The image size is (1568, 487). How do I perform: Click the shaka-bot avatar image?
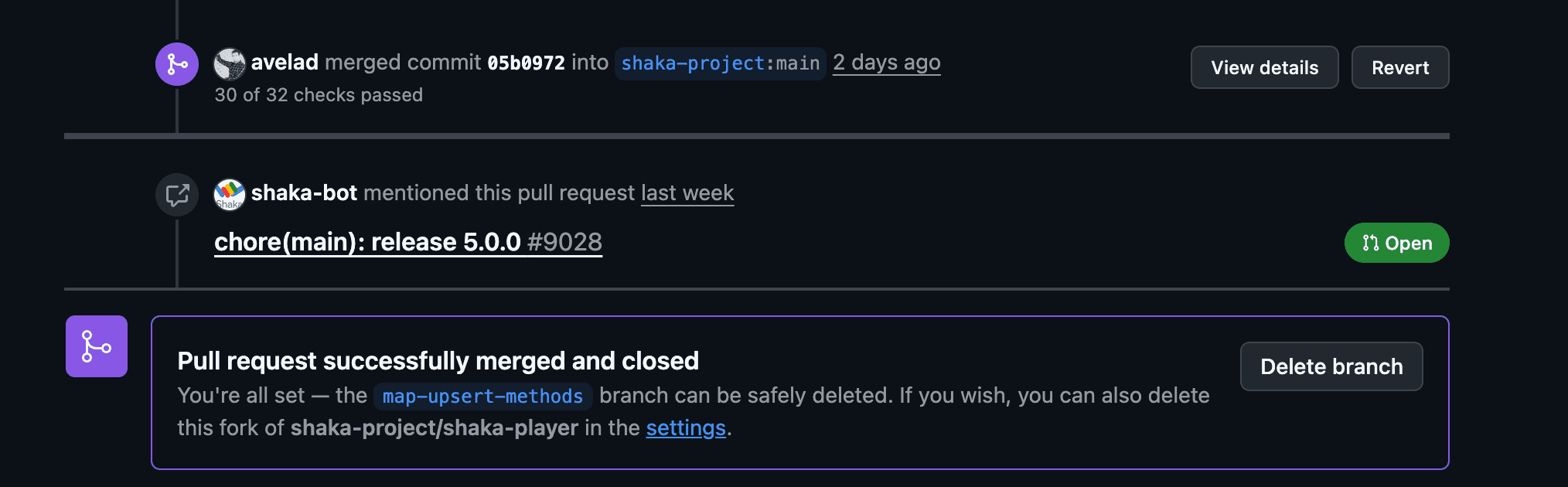(x=230, y=194)
